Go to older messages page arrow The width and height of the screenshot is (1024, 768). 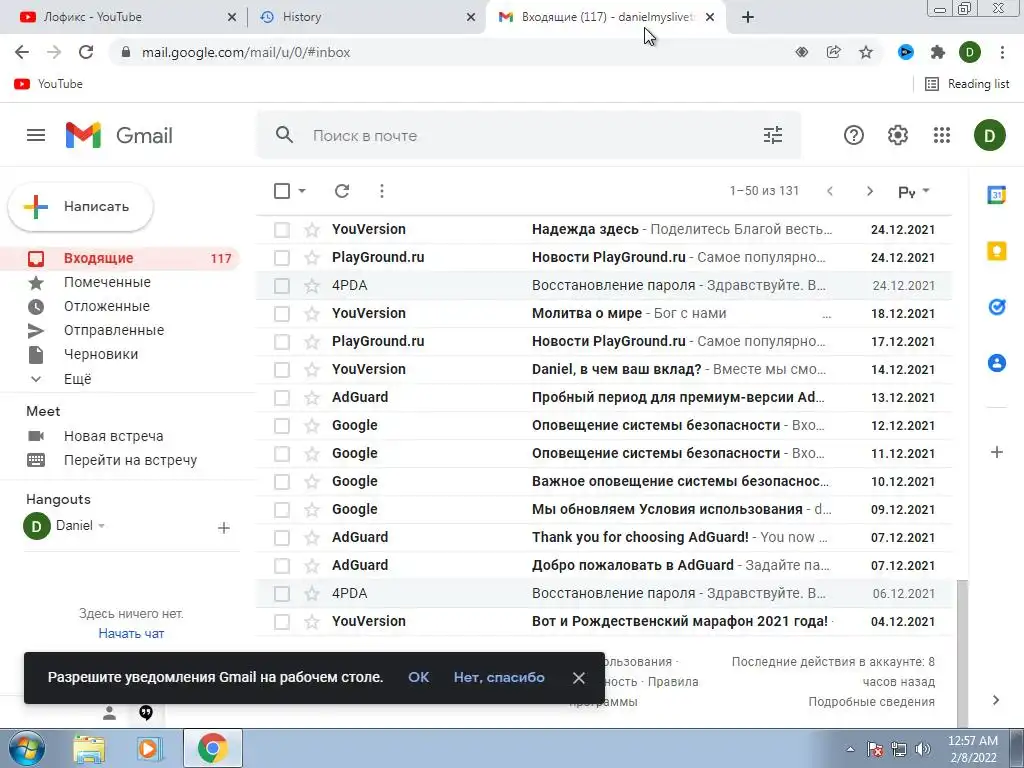tap(869, 191)
